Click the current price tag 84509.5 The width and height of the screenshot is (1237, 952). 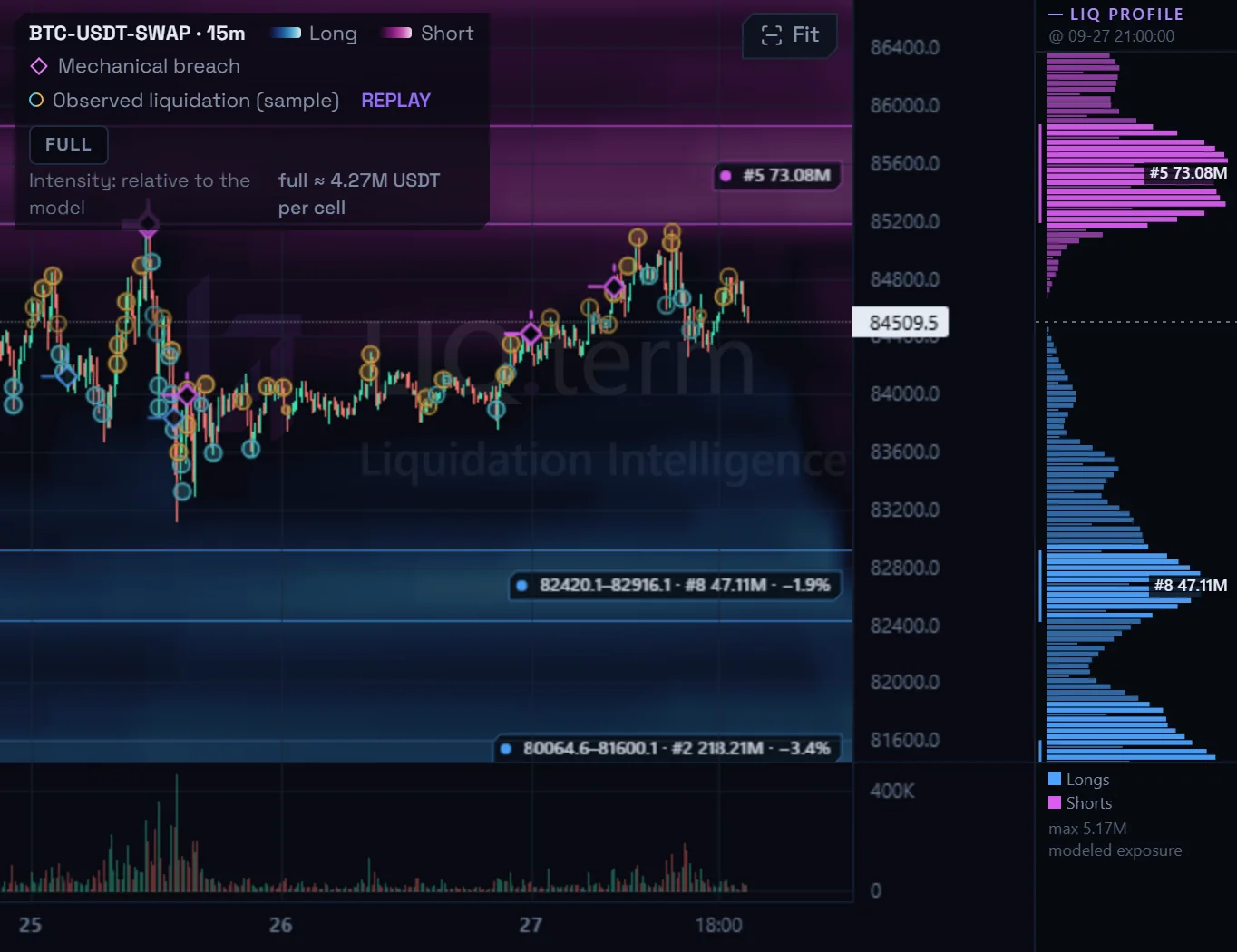901,323
